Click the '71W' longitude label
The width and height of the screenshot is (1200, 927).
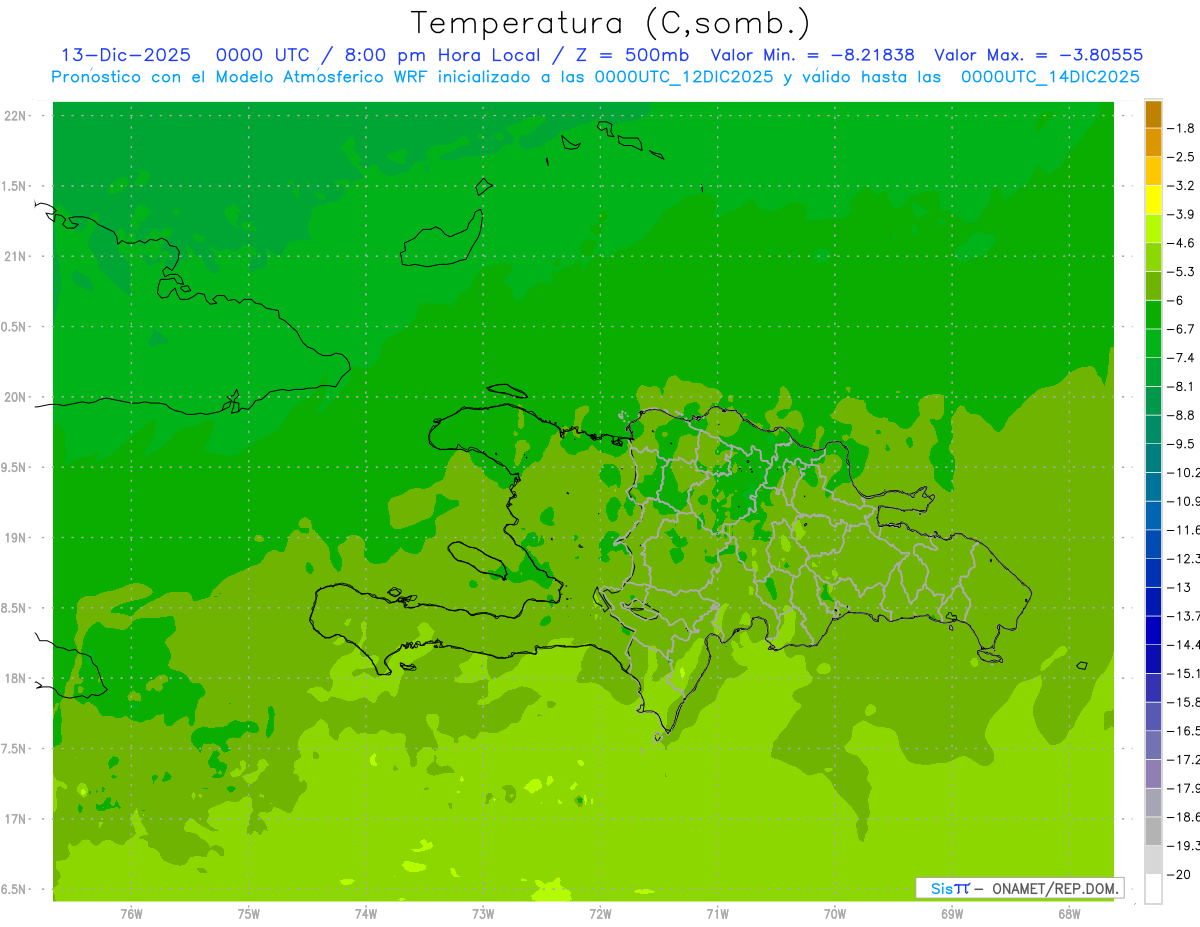717,913
